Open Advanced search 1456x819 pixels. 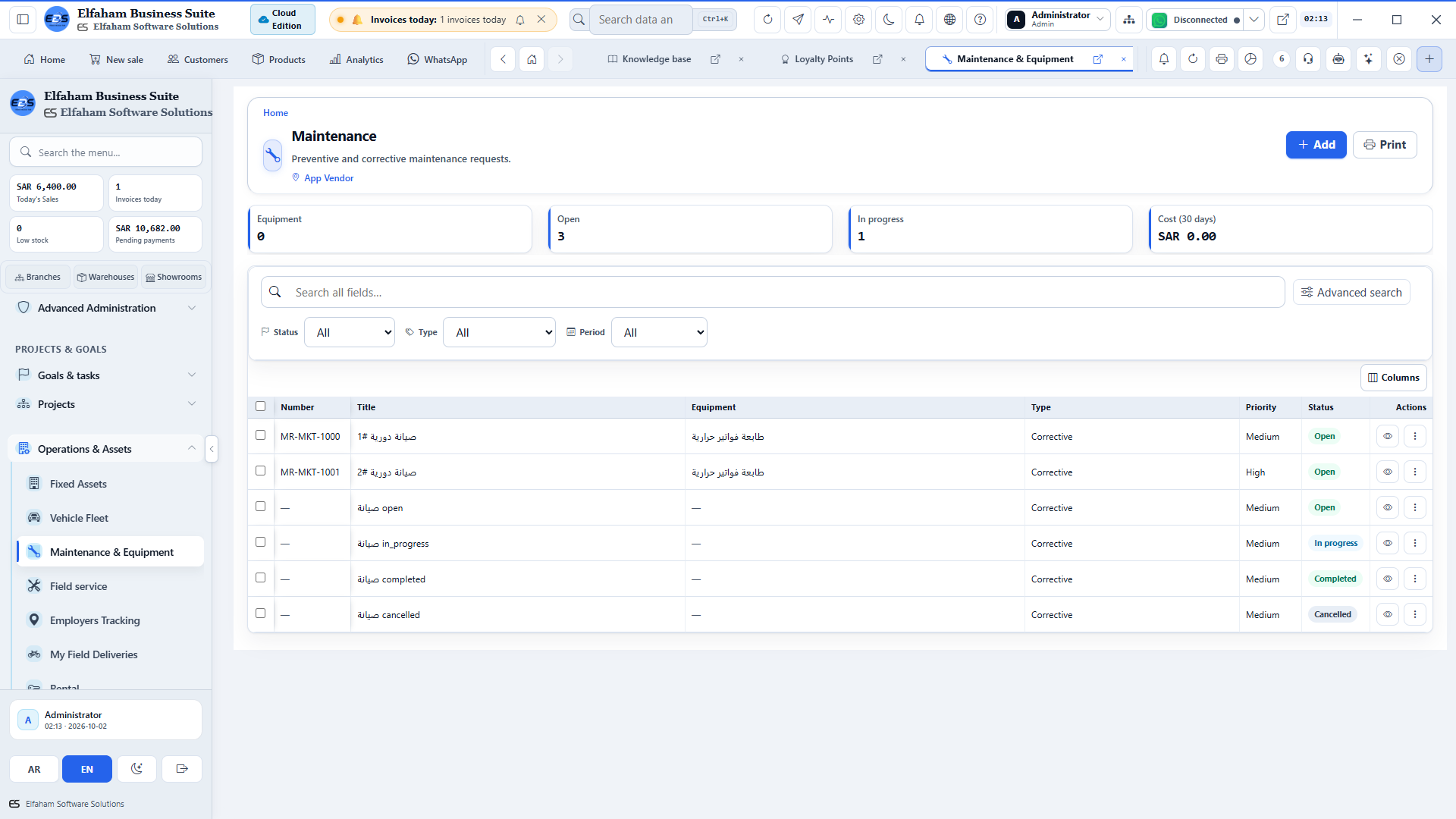(x=1351, y=293)
